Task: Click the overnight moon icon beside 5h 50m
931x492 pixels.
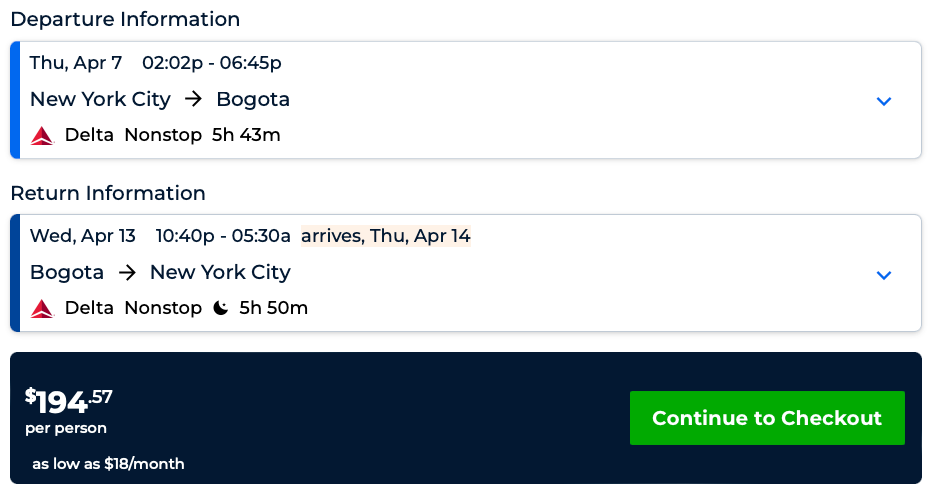Action: (221, 308)
